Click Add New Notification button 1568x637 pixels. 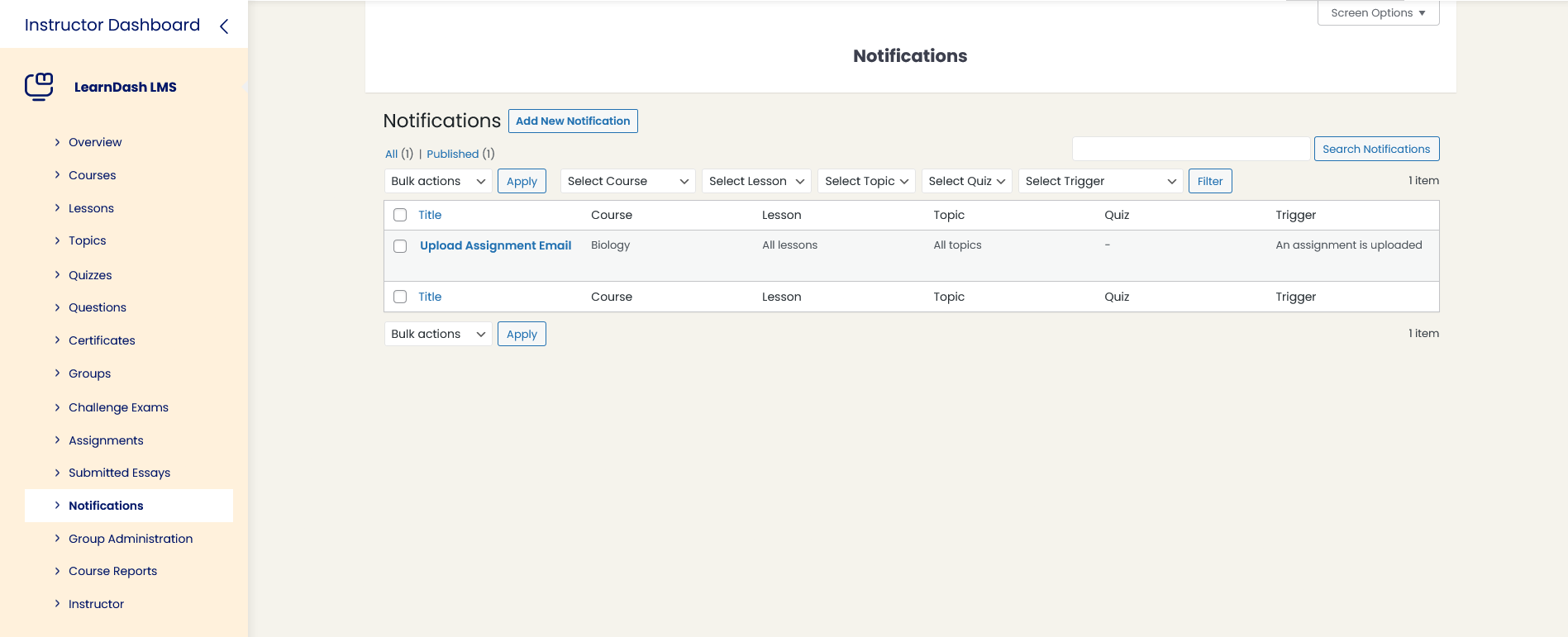pos(573,121)
